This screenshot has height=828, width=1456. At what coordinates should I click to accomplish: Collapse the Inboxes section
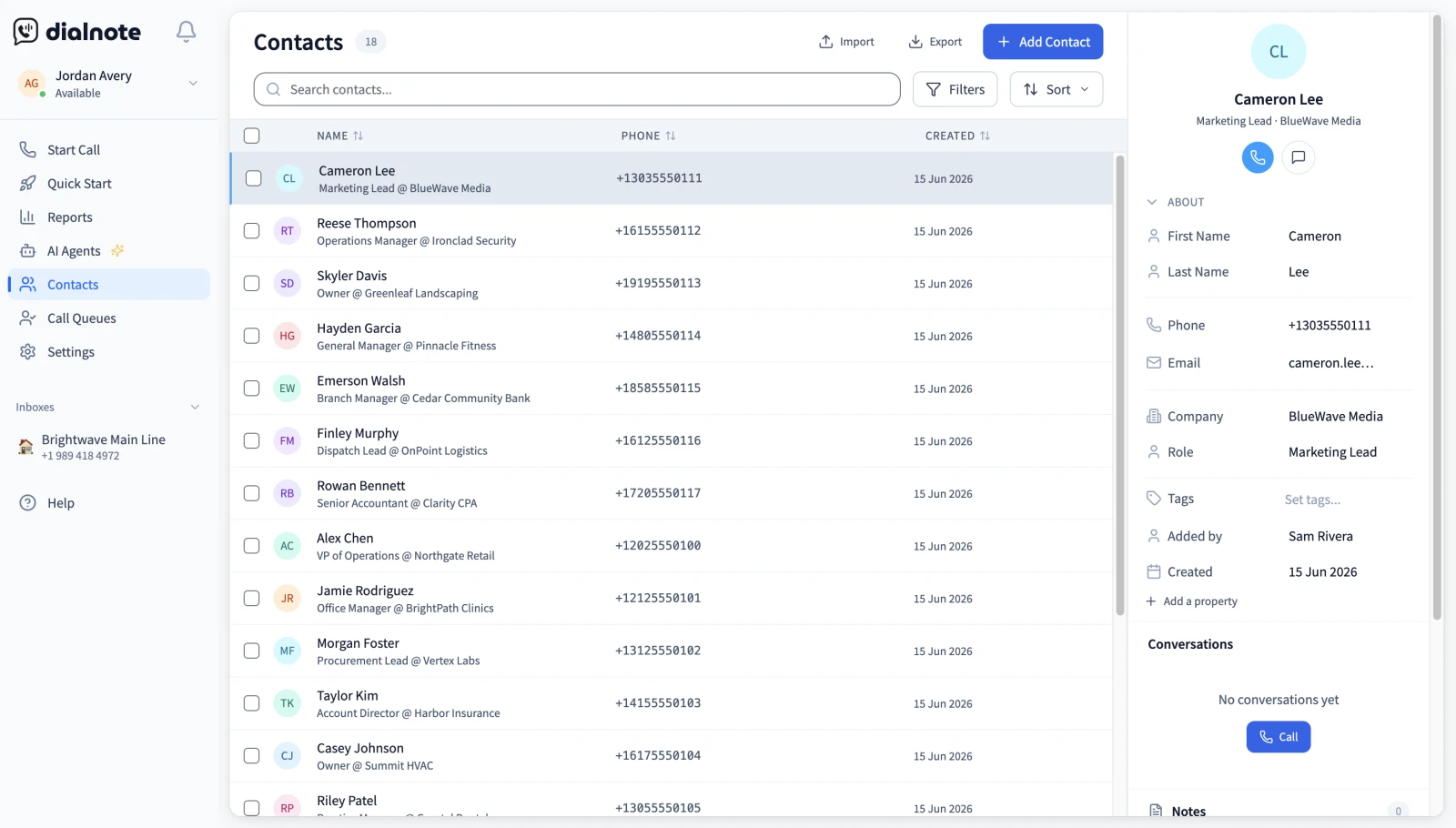tap(195, 408)
